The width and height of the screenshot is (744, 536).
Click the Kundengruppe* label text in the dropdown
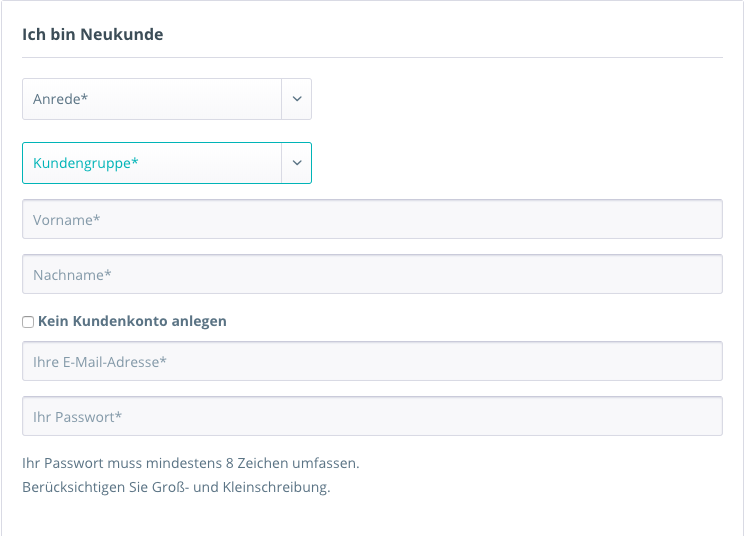click(x=85, y=163)
